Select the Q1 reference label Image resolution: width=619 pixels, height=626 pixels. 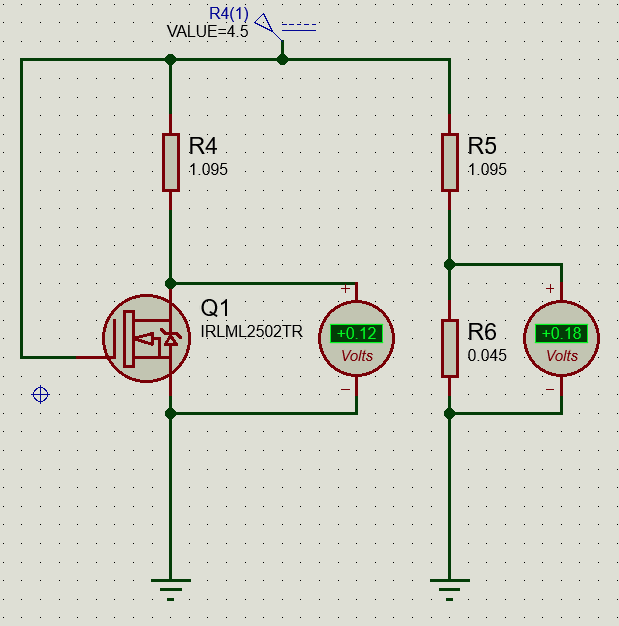tap(216, 308)
